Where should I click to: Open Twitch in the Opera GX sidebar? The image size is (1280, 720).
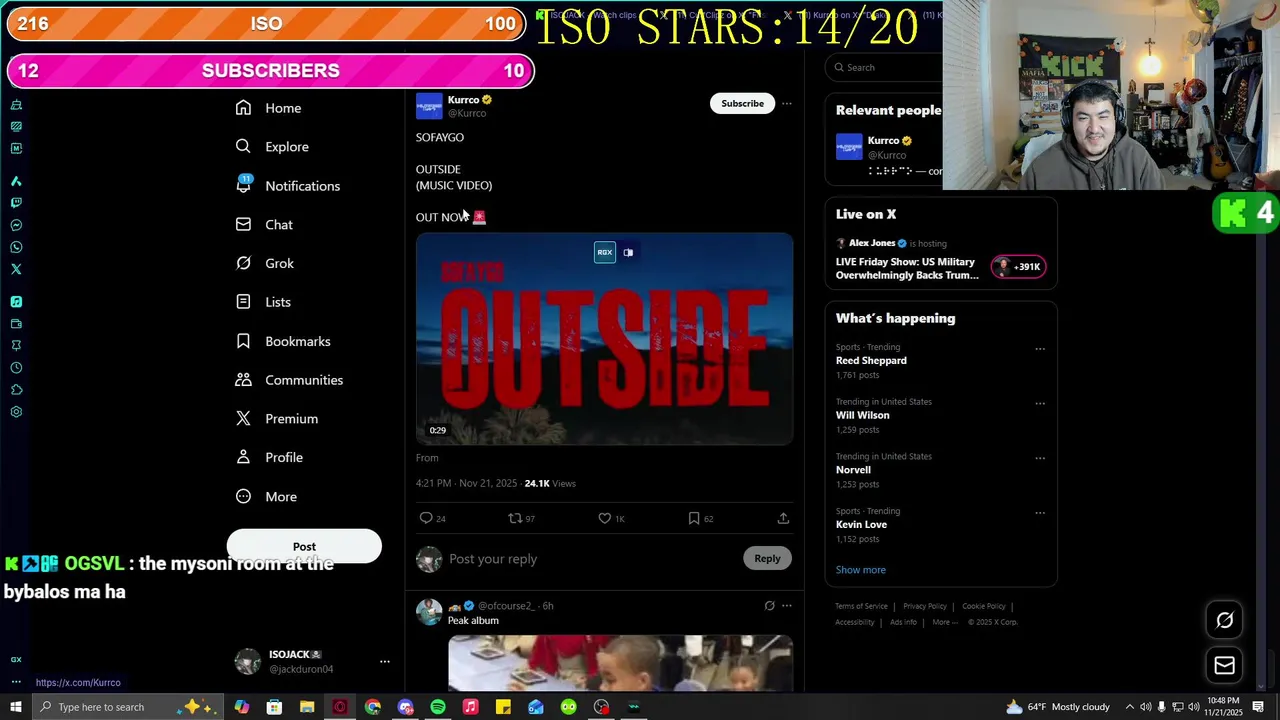click(x=16, y=203)
